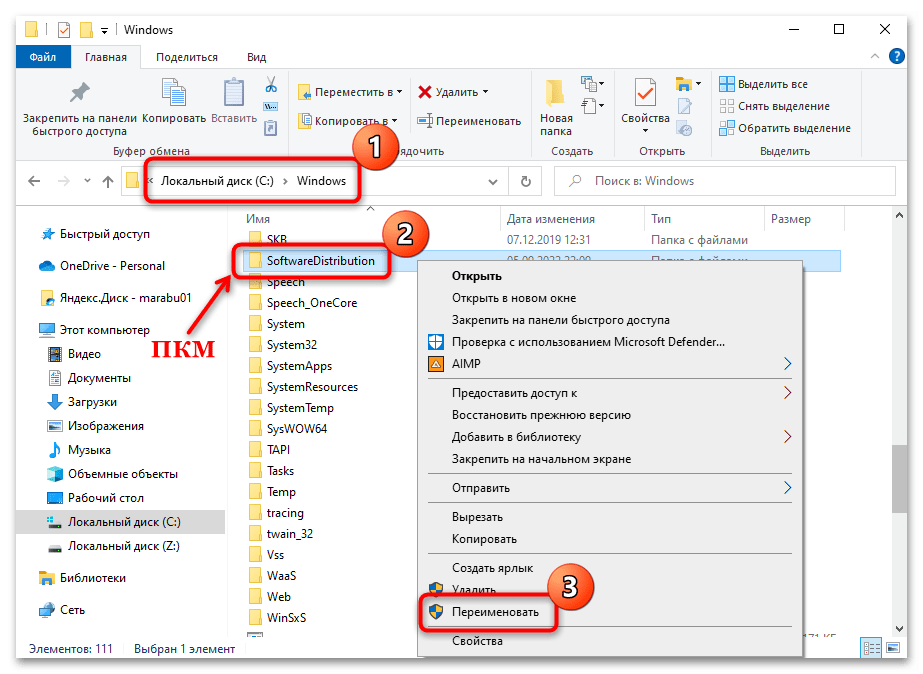923x674 pixels.
Task: Click the file list vertical scrollbar thumb
Action: [899, 479]
